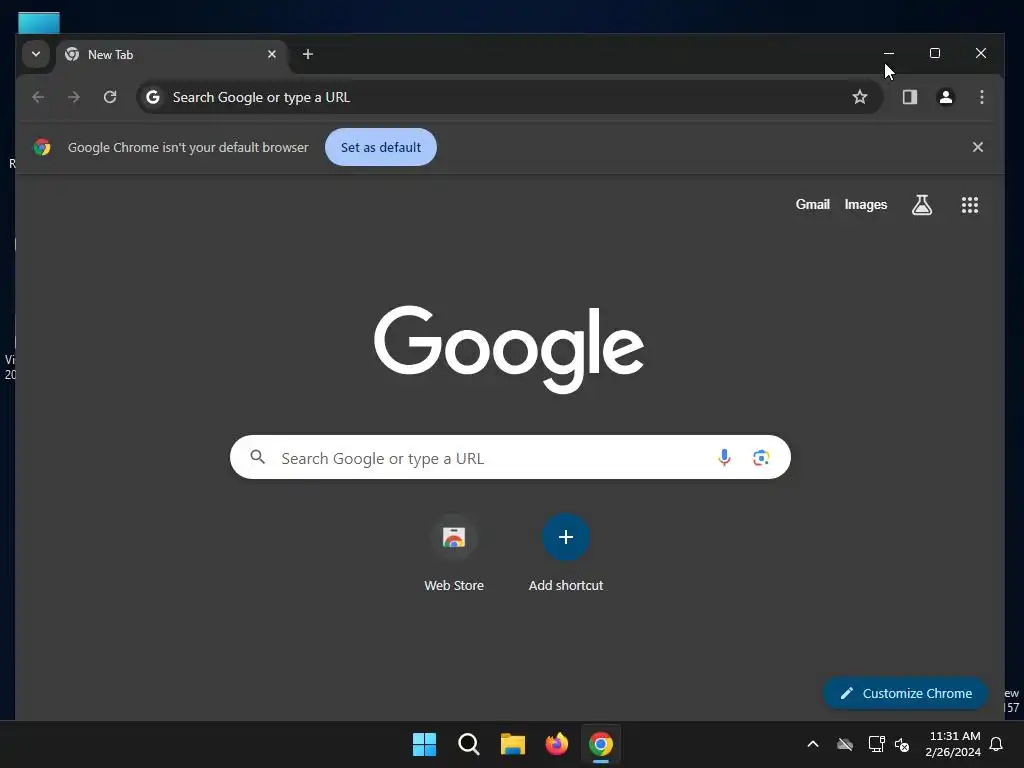Open the clock showing 11:31 AM

[x=953, y=744]
